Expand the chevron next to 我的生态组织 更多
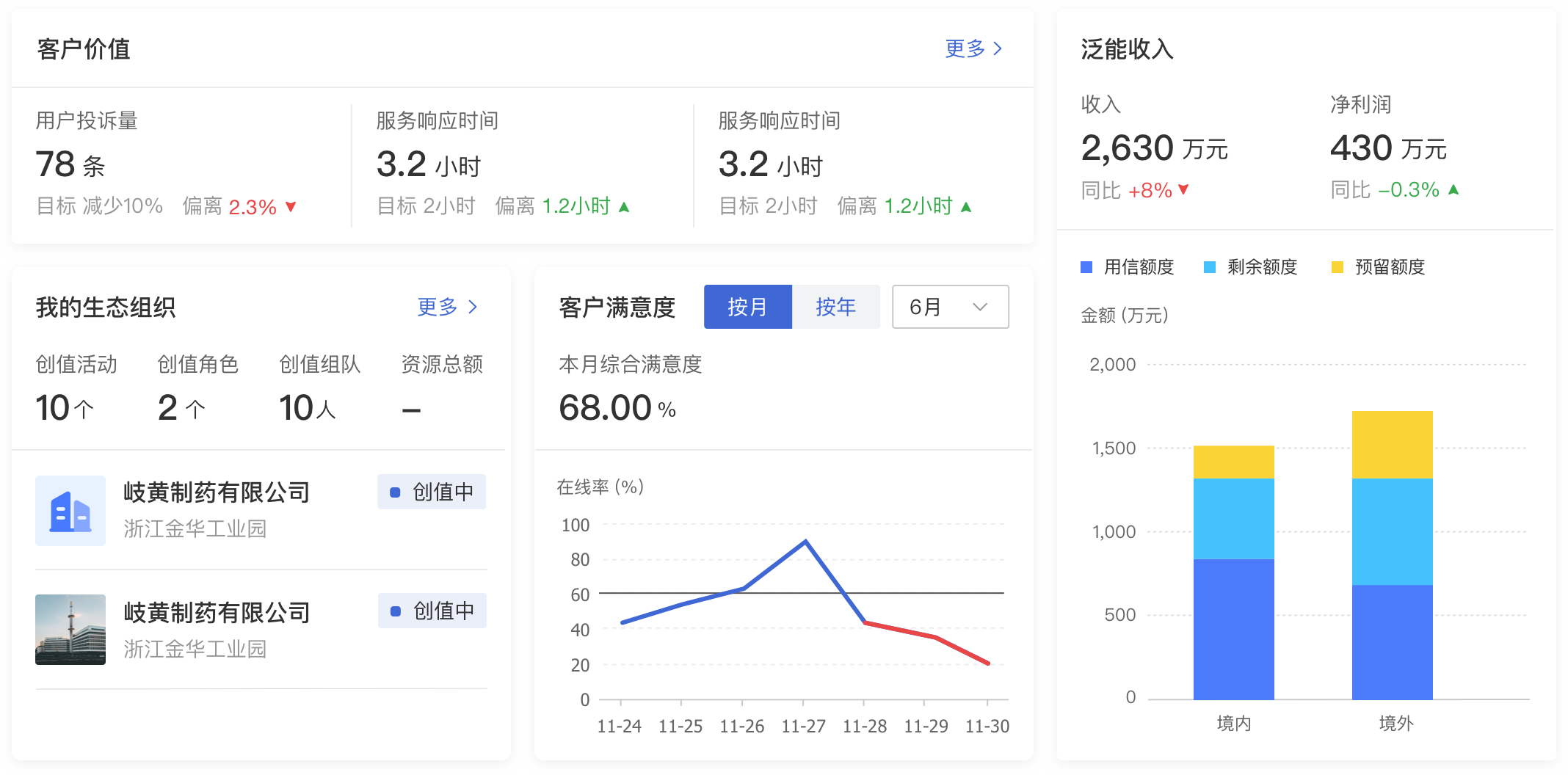The height and width of the screenshot is (775, 1568). tap(473, 307)
